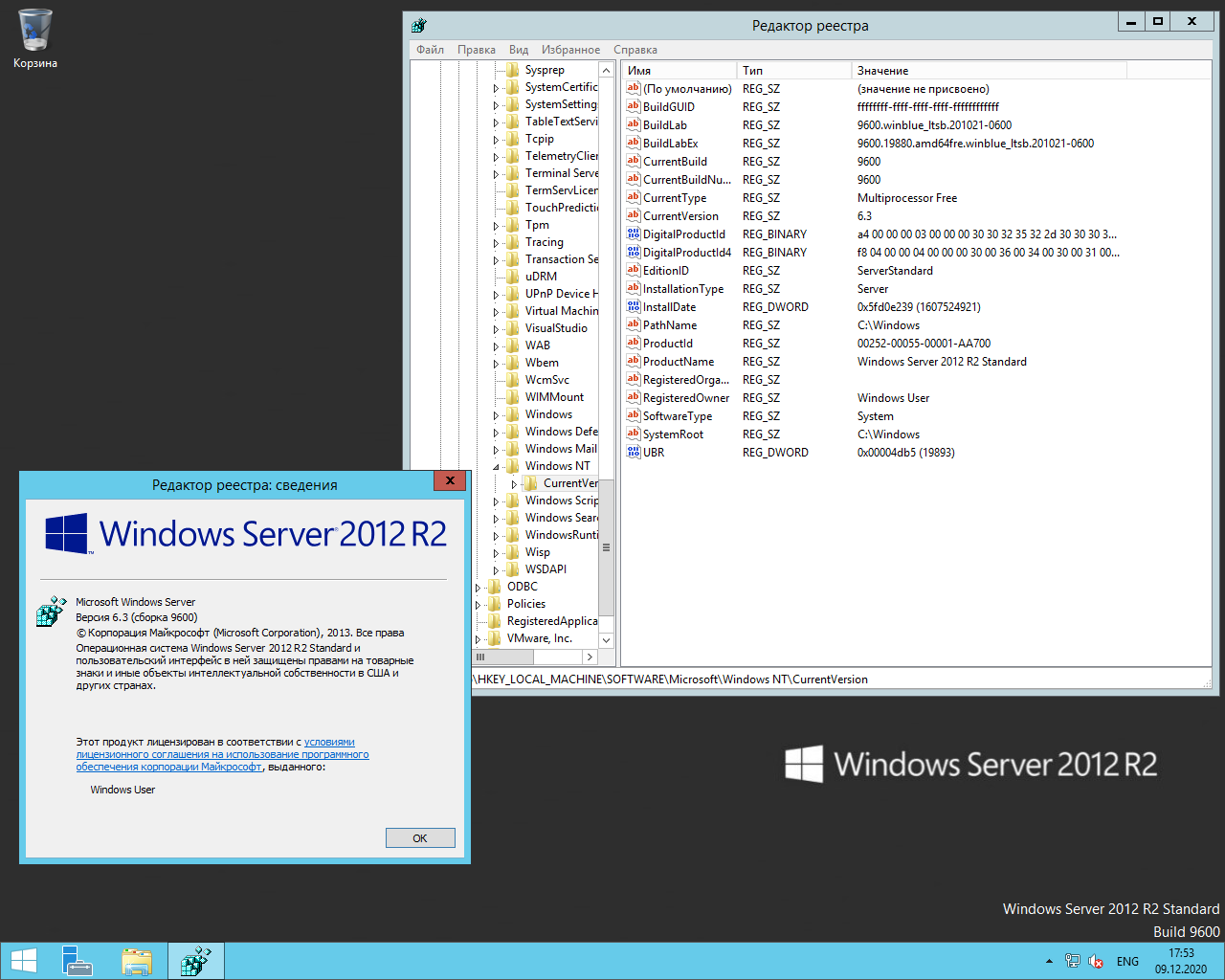Open the Файл menu
1225x980 pixels.
pyautogui.click(x=430, y=50)
